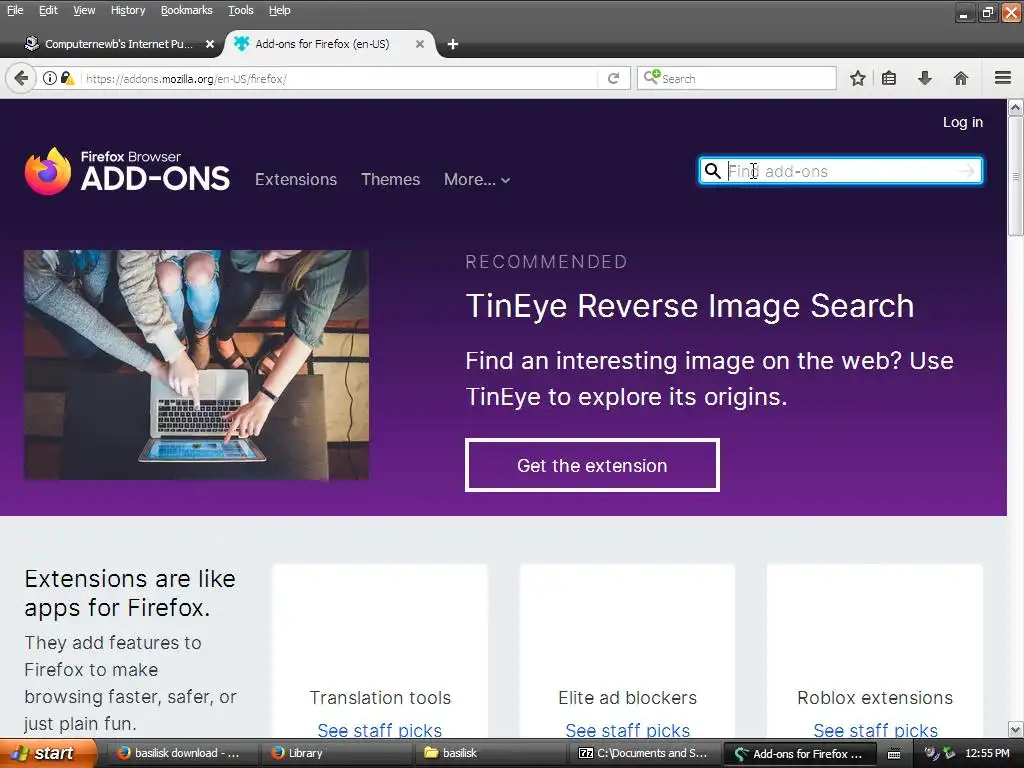Open the Edit menu
1024x768 pixels.
click(48, 10)
